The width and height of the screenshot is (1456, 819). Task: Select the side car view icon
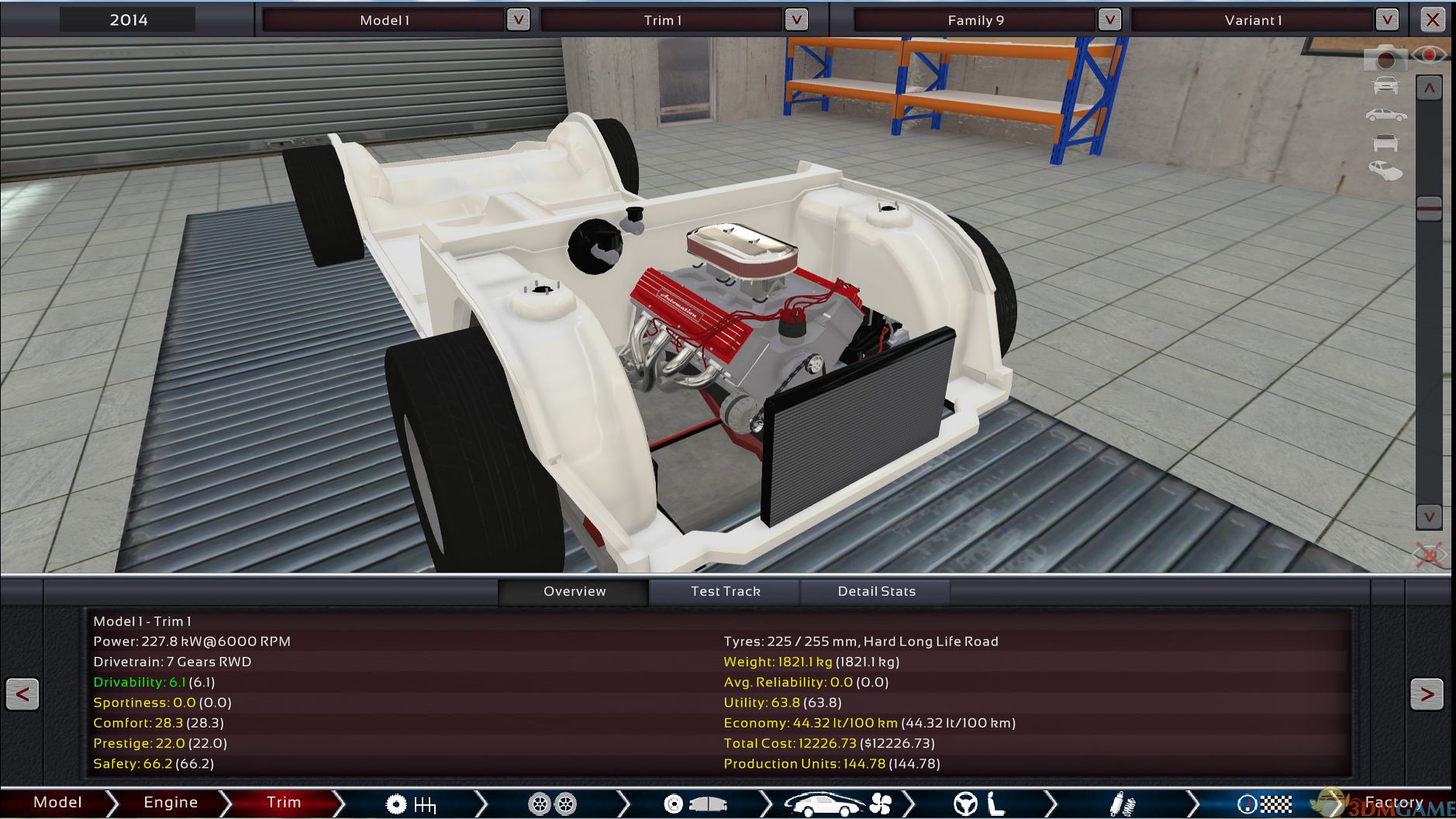click(x=1385, y=115)
